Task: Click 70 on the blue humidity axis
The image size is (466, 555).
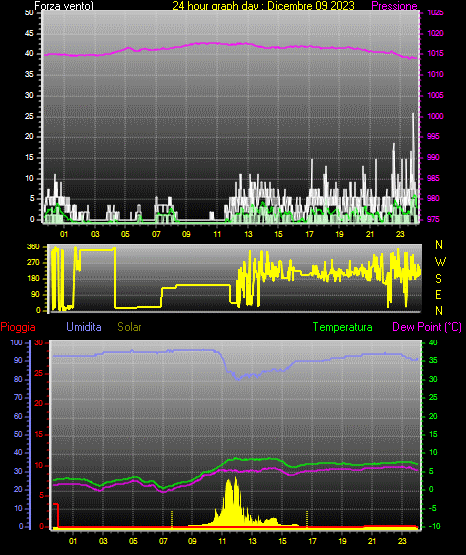Action: [x=18, y=397]
